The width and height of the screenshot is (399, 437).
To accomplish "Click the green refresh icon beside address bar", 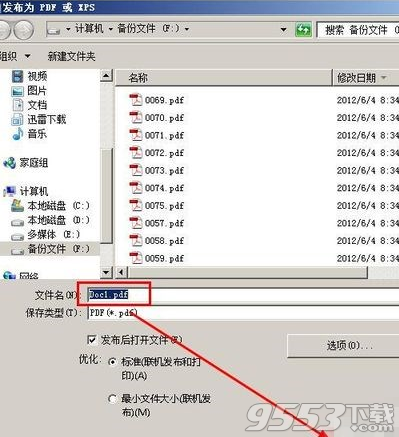I will click(x=303, y=30).
